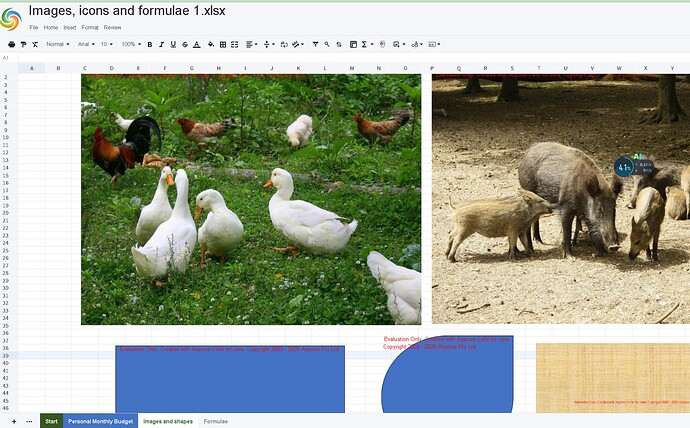Apply strikethrough formatting

tap(184, 44)
